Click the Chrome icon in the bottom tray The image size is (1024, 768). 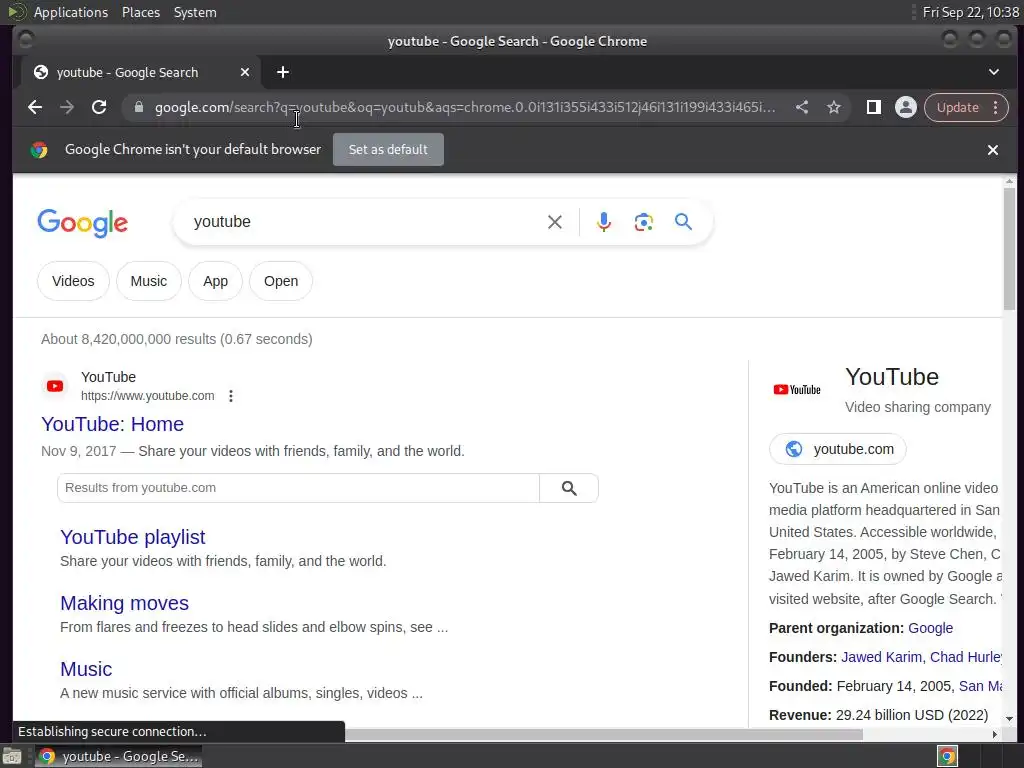(947, 756)
